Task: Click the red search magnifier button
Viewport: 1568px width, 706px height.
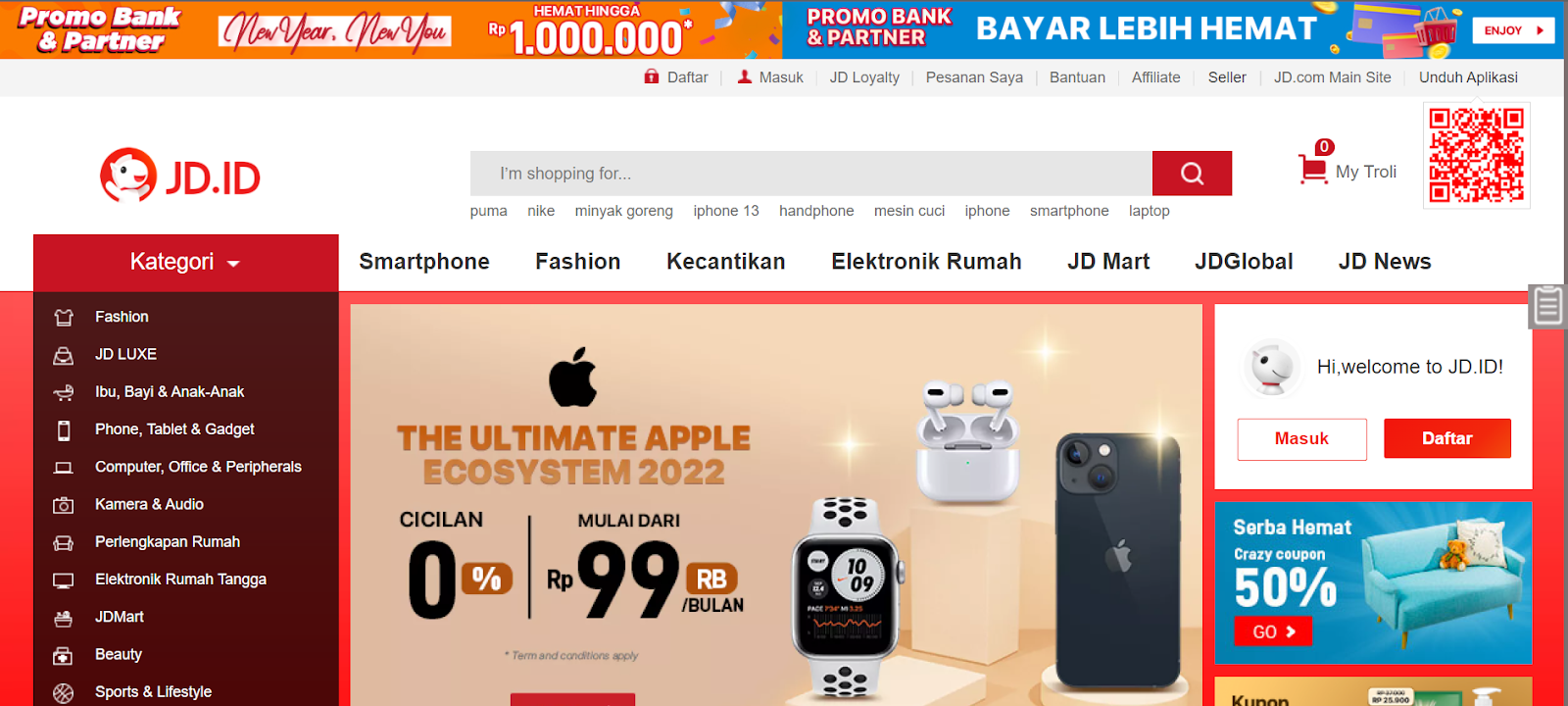Action: click(1192, 174)
